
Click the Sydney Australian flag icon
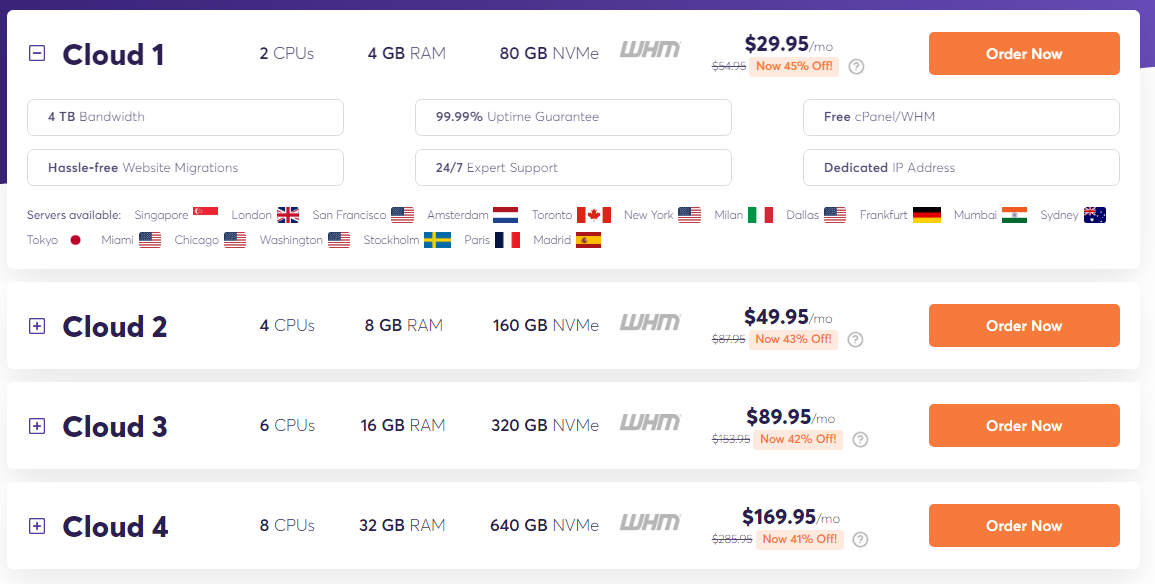coord(1095,215)
